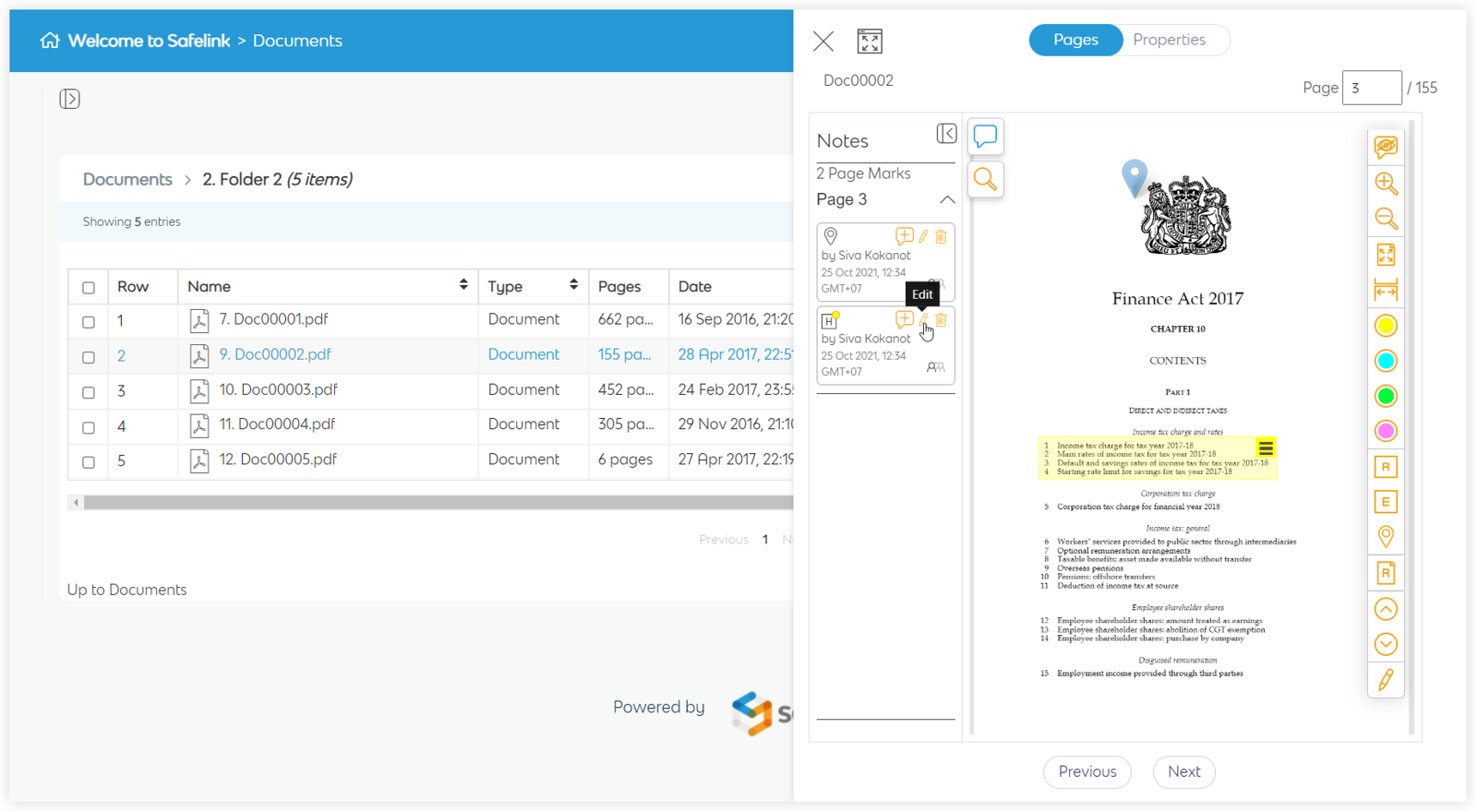Viewport: 1477px width, 812px height.
Task: Select the pink highlight color
Action: point(1386,431)
